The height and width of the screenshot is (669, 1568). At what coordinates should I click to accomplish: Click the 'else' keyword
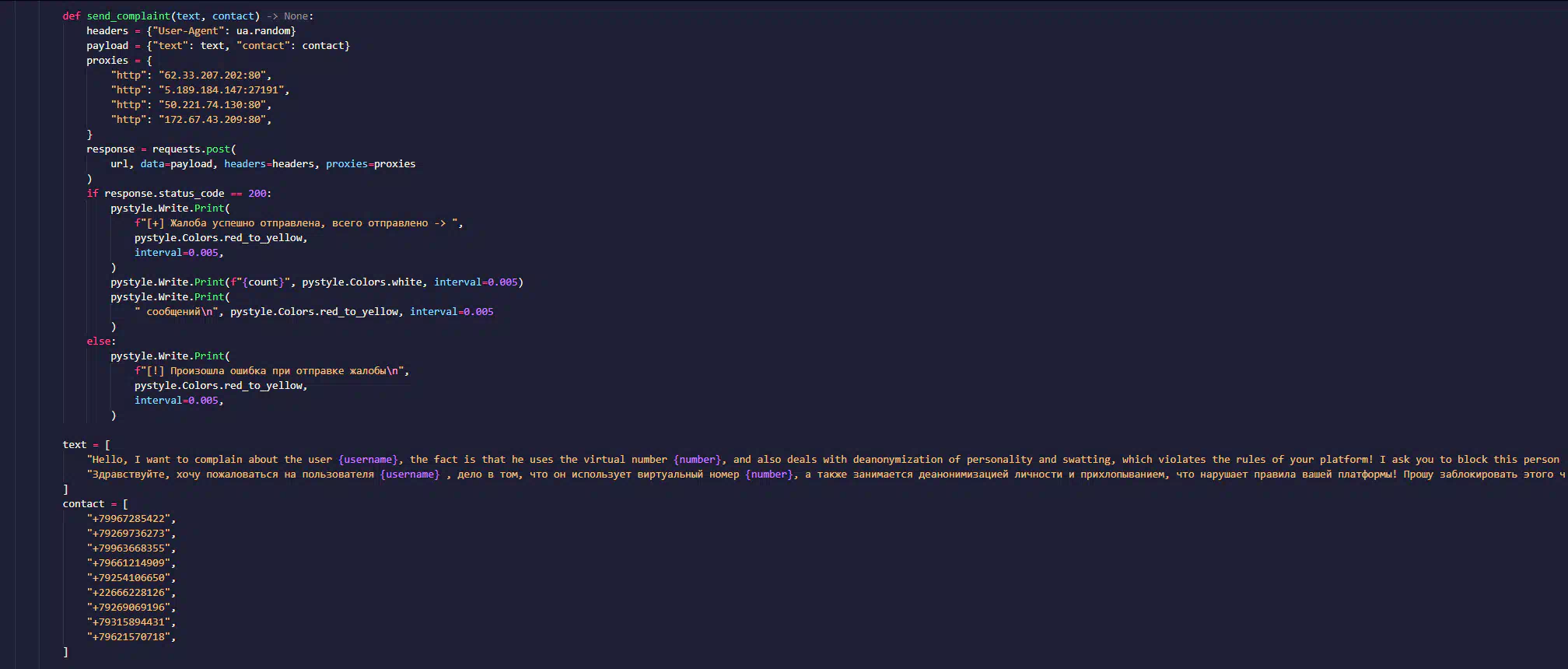point(99,342)
